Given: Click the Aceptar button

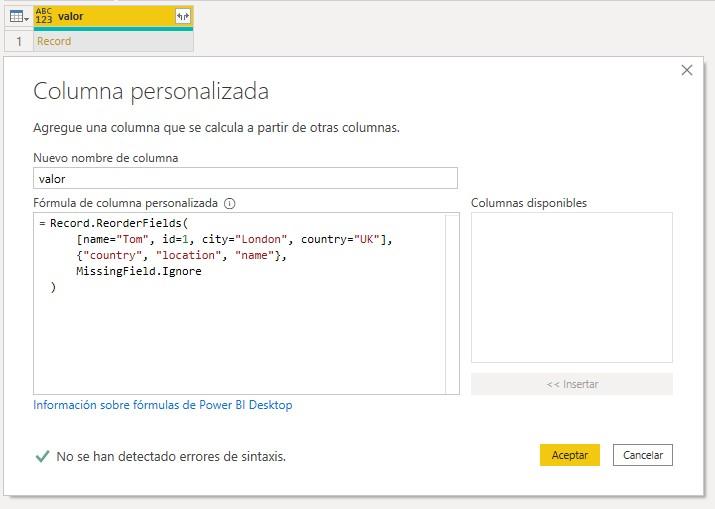Looking at the screenshot, I should [x=570, y=455].
